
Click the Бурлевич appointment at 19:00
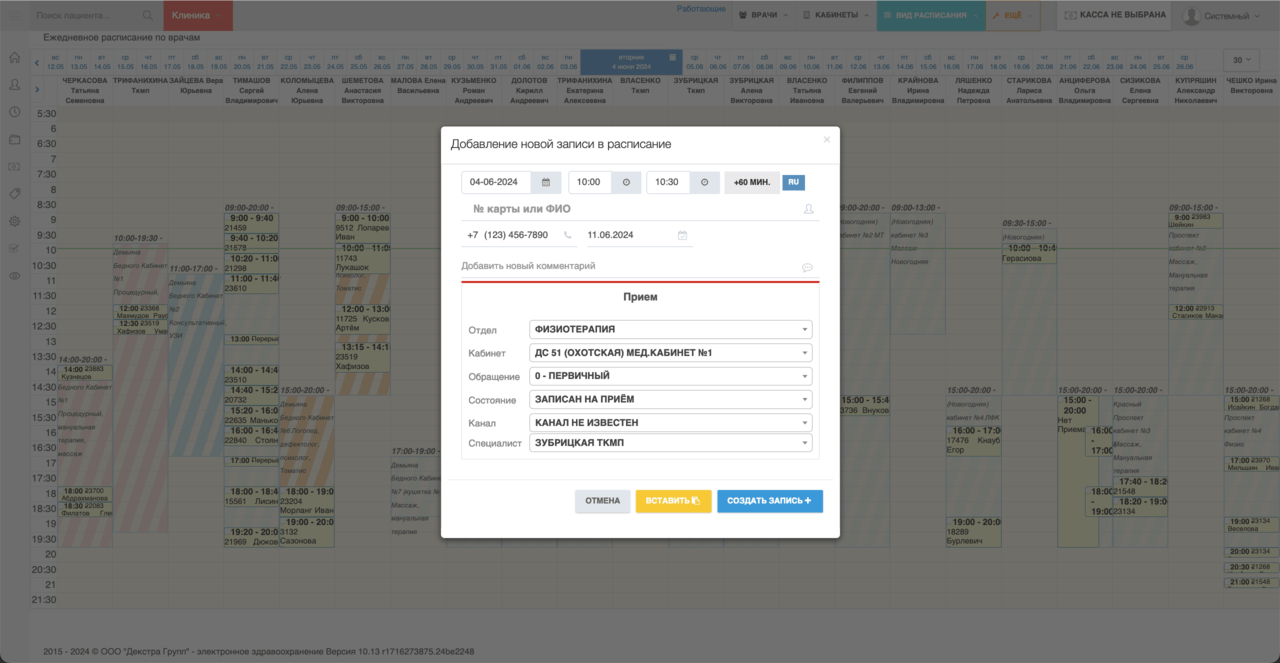tap(973, 532)
